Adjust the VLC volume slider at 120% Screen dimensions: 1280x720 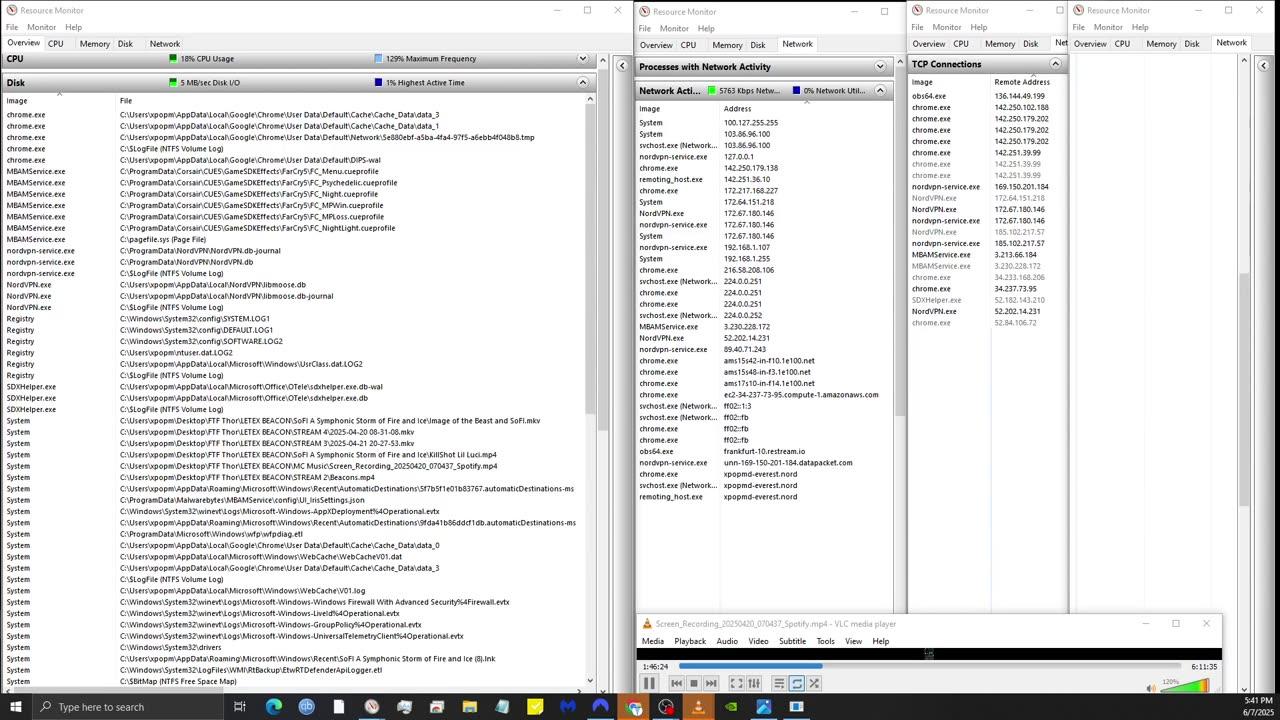tap(1185, 686)
